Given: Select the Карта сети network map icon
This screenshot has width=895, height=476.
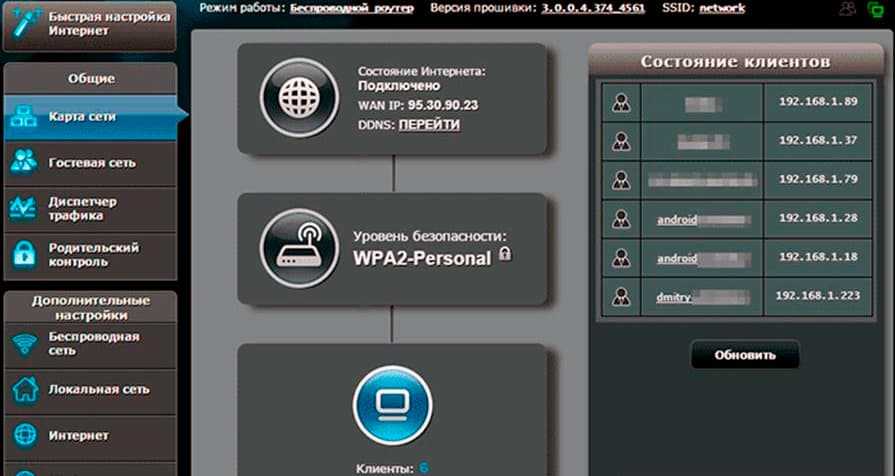Looking at the screenshot, I should tap(24, 116).
